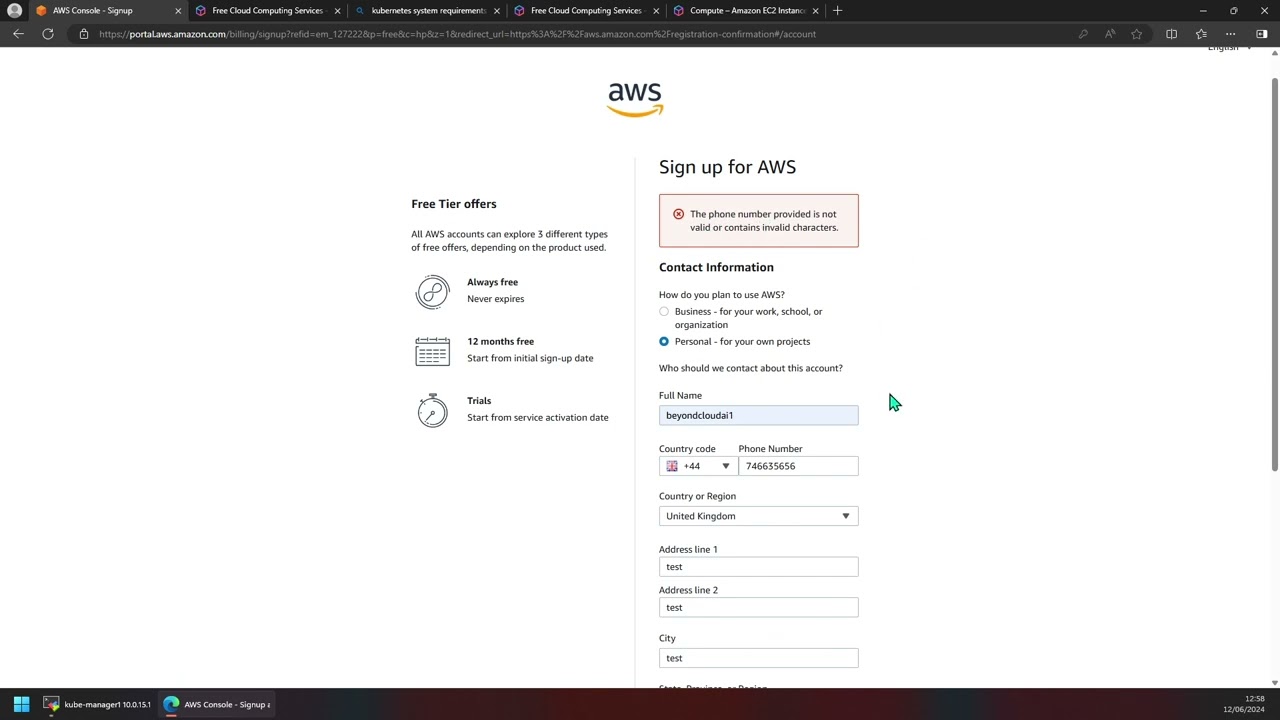Click the Phone Number field

pos(798,466)
